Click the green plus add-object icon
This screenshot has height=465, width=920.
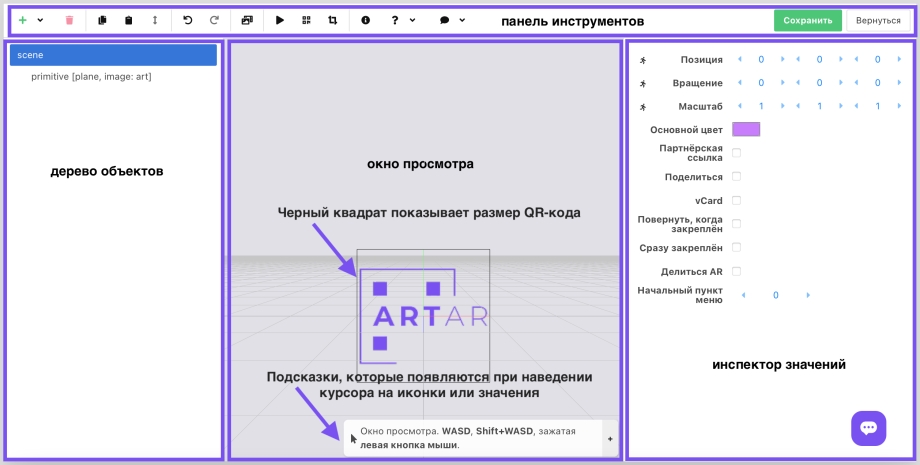click(23, 20)
